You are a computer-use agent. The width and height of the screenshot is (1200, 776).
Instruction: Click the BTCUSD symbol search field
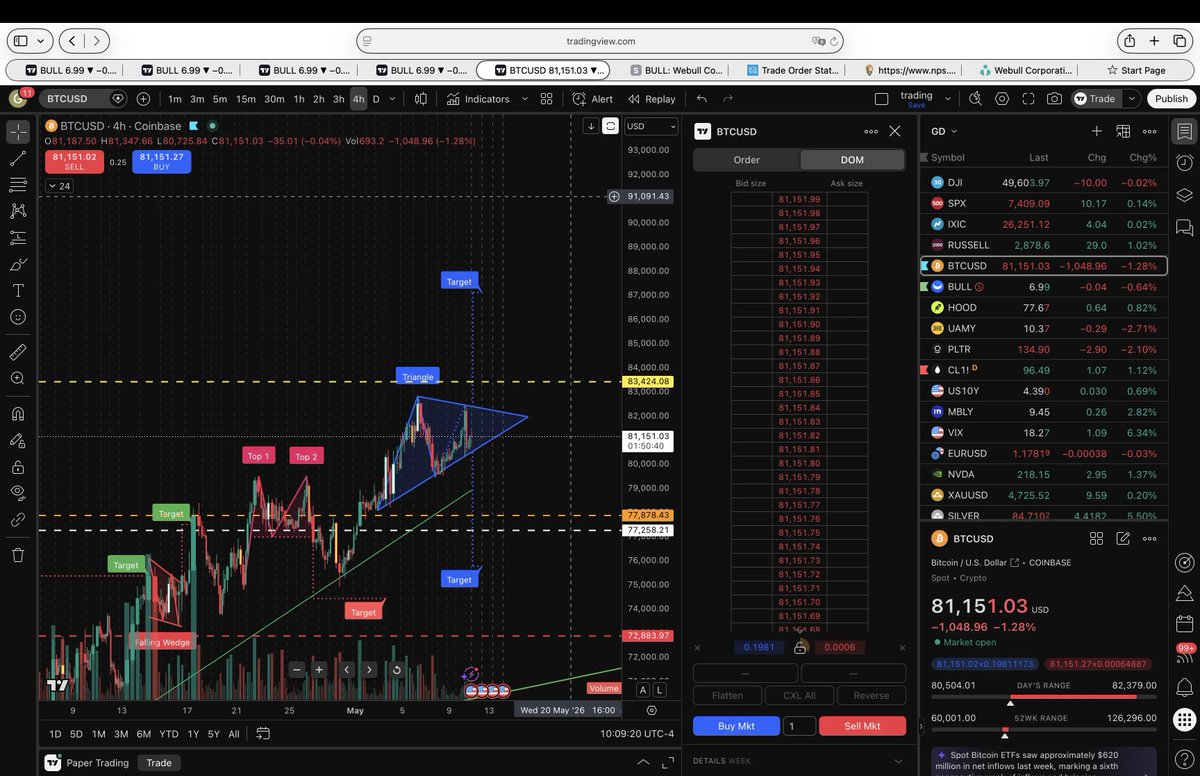tap(84, 99)
